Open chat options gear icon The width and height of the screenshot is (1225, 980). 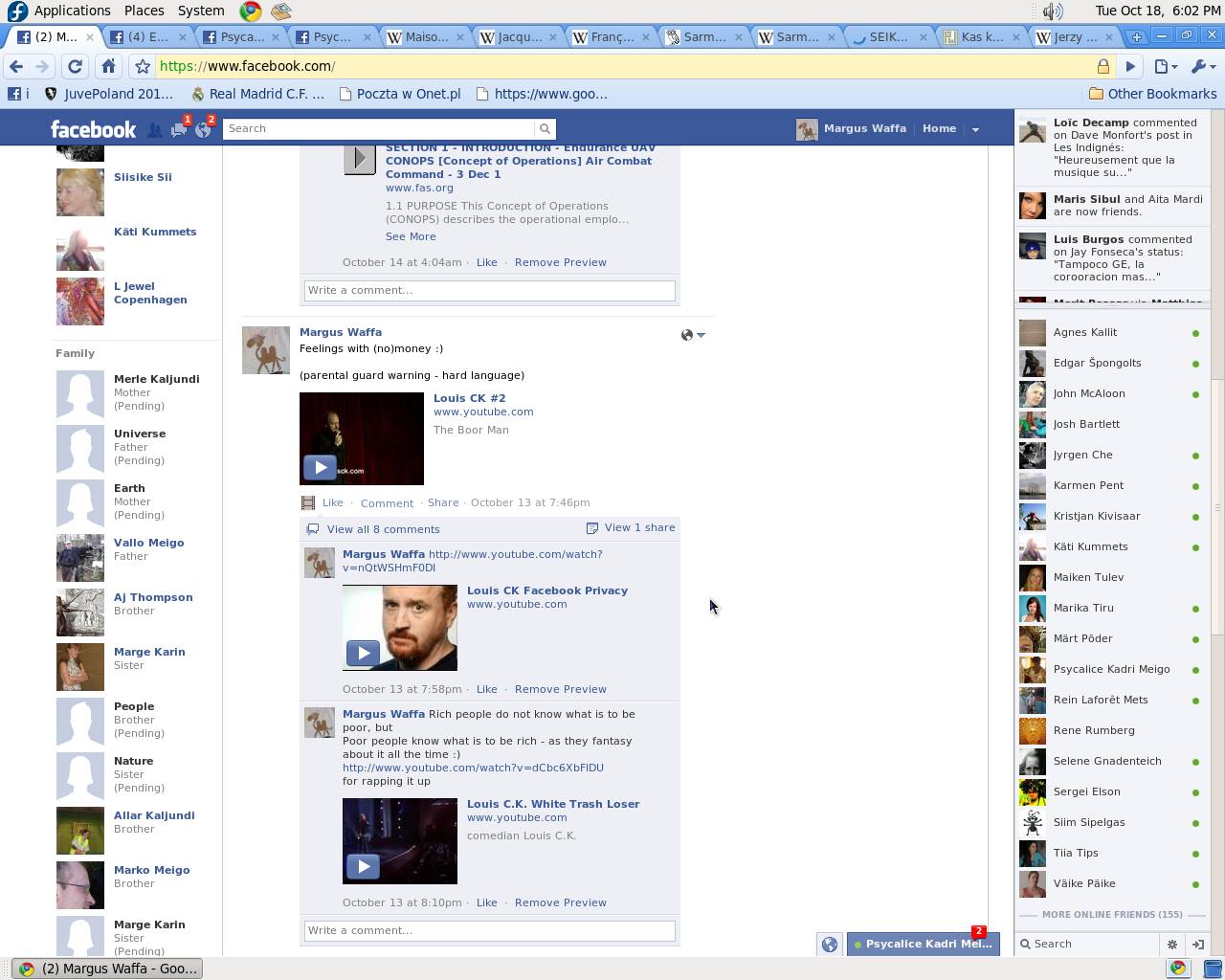click(1172, 944)
